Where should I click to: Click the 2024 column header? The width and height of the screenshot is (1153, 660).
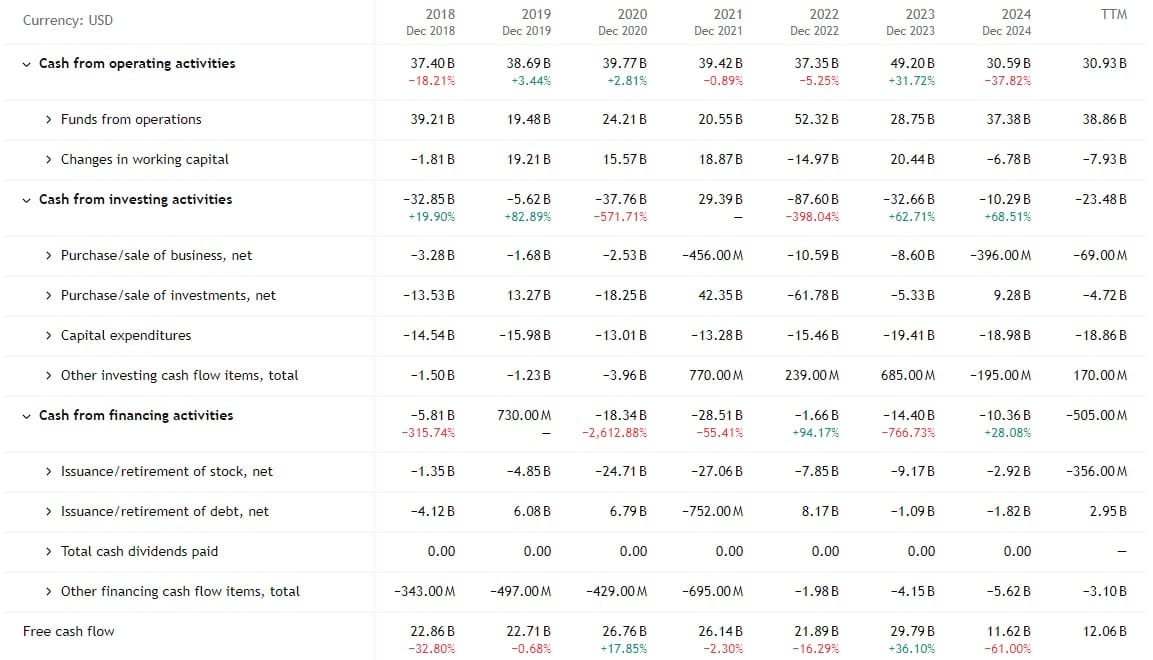[1007, 22]
